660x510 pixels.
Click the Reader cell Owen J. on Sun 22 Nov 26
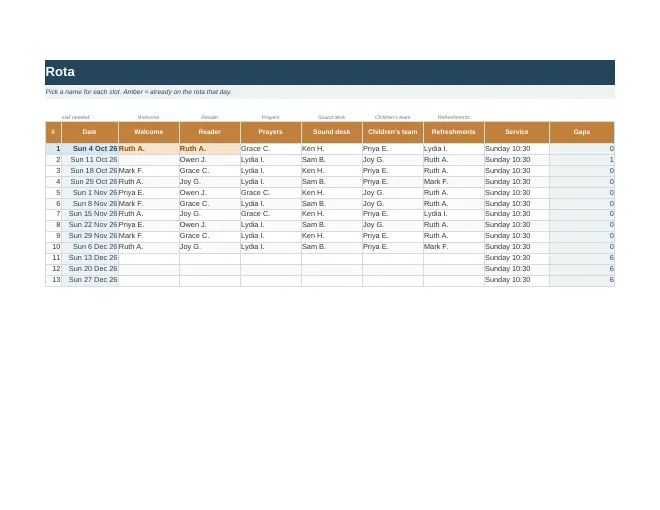tap(210, 225)
